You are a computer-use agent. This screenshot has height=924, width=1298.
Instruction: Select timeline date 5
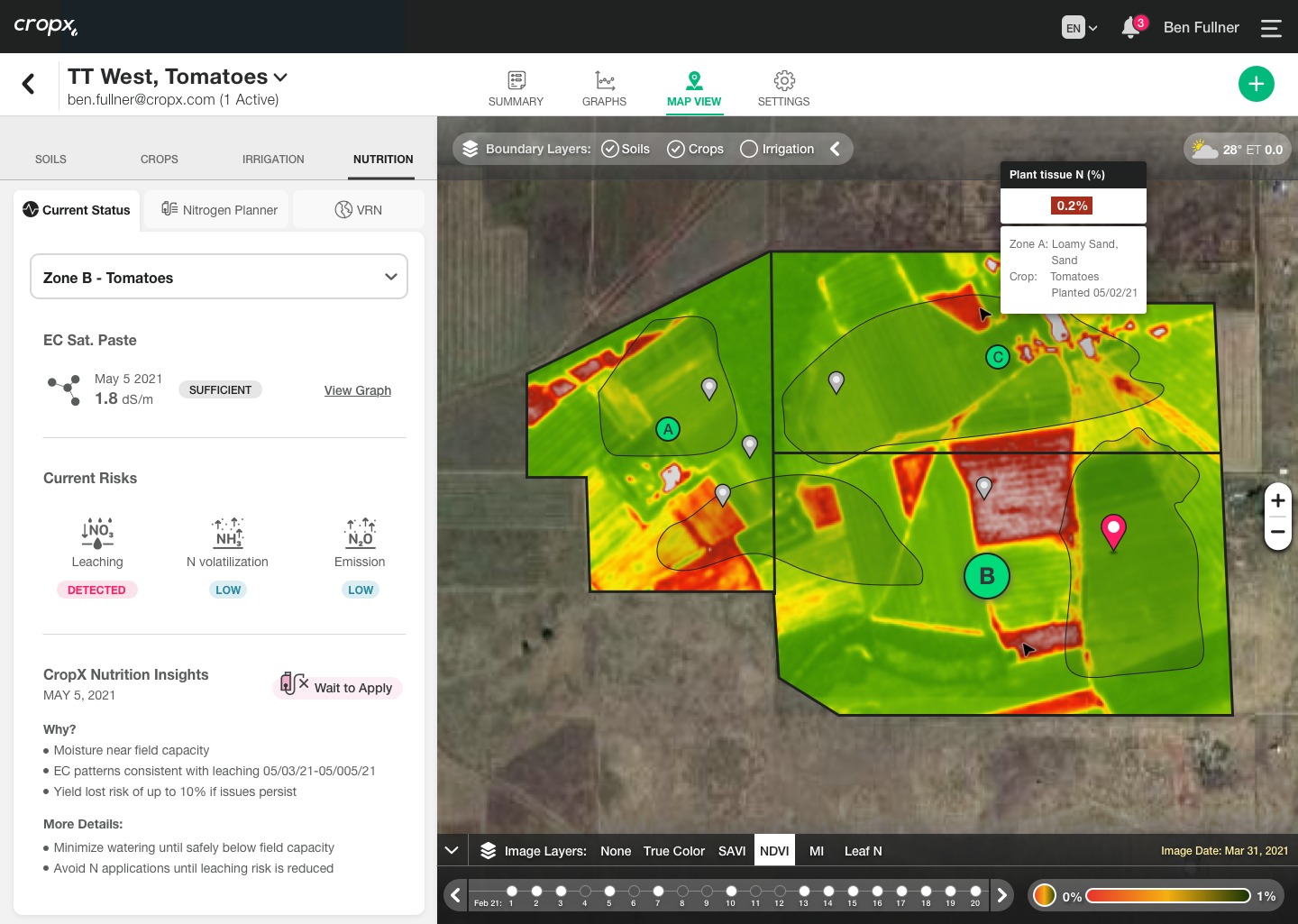click(x=609, y=892)
